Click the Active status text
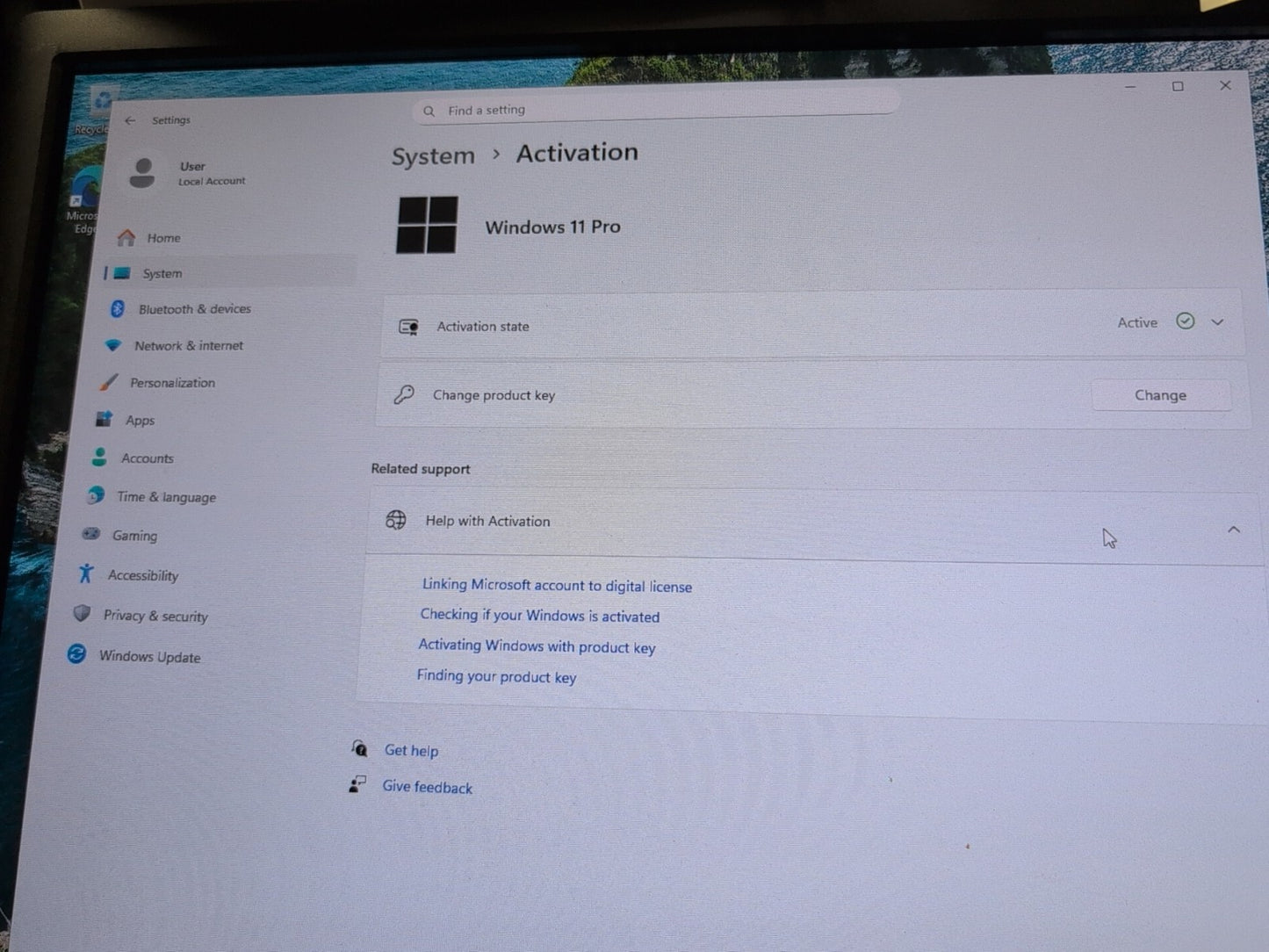 click(1137, 322)
